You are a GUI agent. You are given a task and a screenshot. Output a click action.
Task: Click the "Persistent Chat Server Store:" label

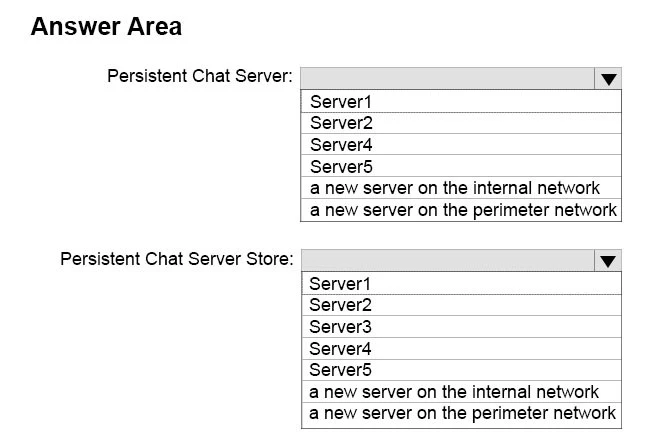(177, 259)
